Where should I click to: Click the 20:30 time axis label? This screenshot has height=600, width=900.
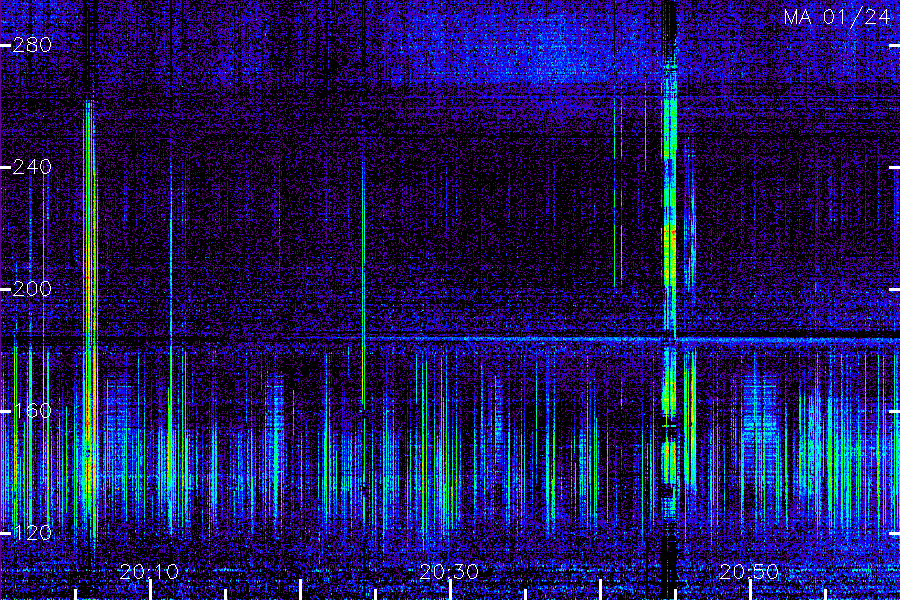point(449,572)
